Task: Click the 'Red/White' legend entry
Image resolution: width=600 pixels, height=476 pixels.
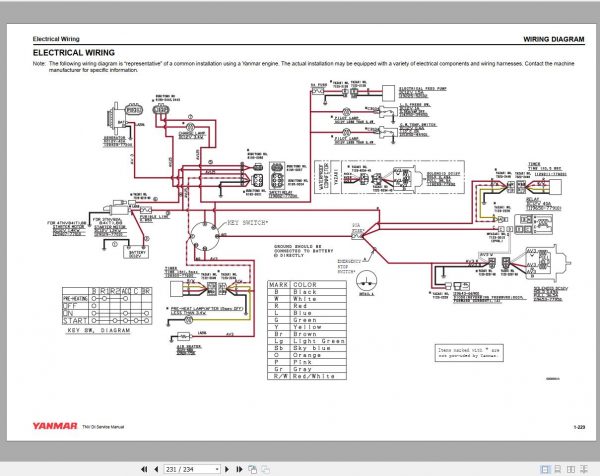Action: point(313,376)
